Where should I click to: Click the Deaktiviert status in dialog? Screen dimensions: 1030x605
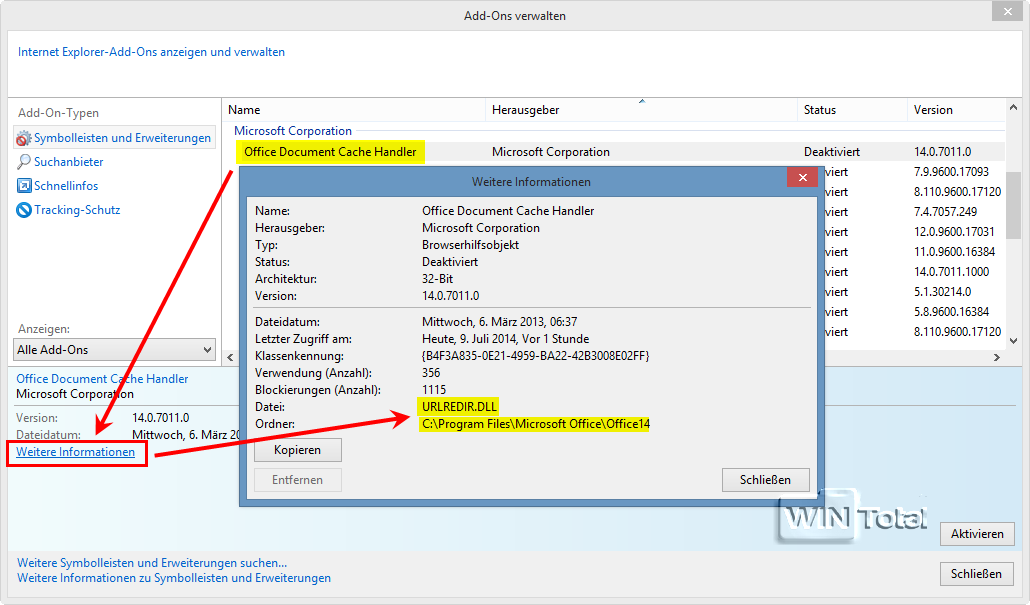pyautogui.click(x=450, y=262)
